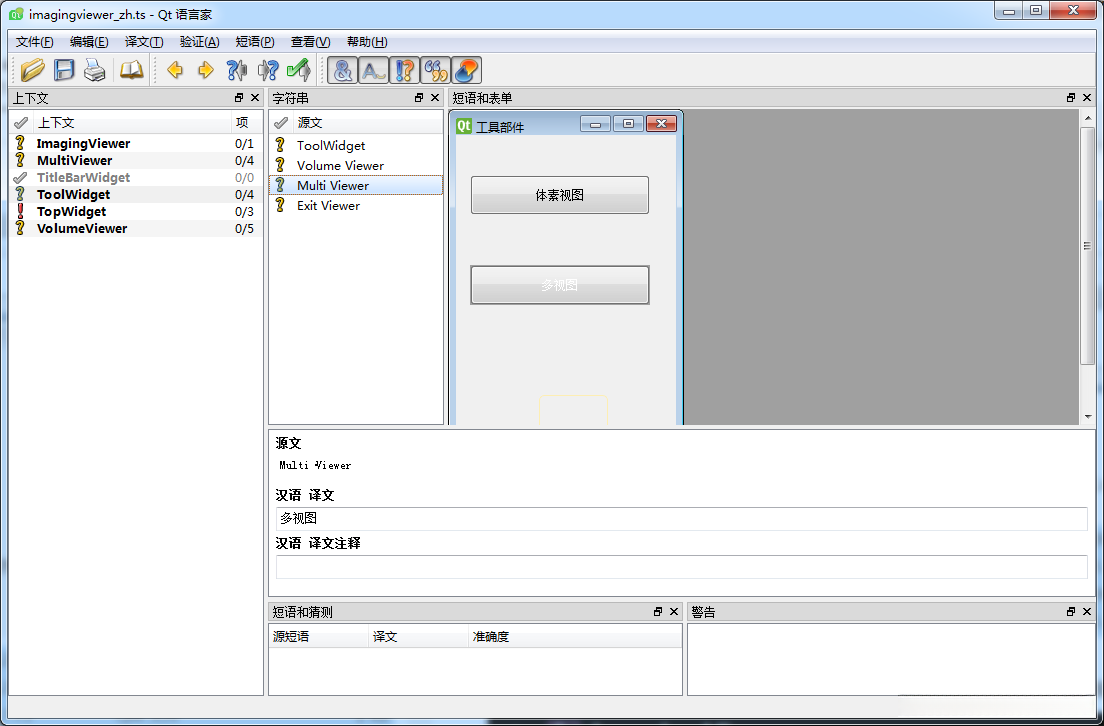Click the 源短语 column header
1104x726 pixels.
click(319, 637)
